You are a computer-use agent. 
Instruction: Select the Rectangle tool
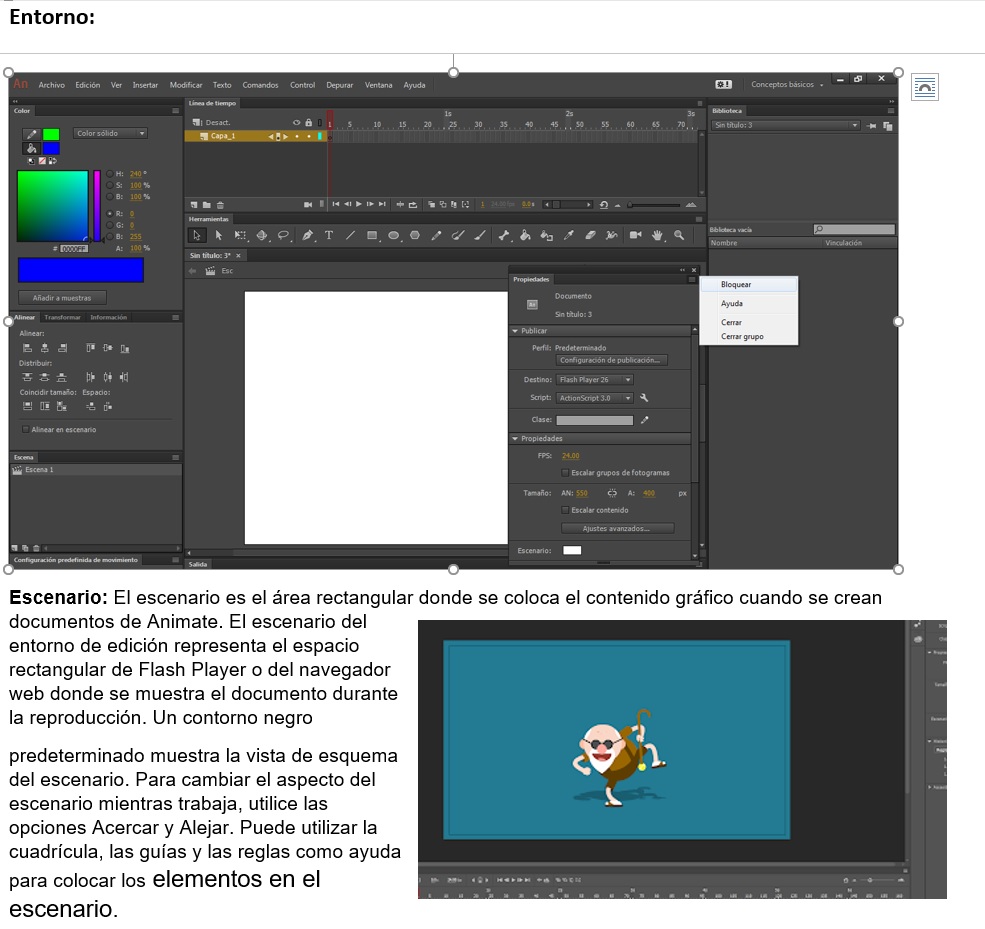(372, 236)
